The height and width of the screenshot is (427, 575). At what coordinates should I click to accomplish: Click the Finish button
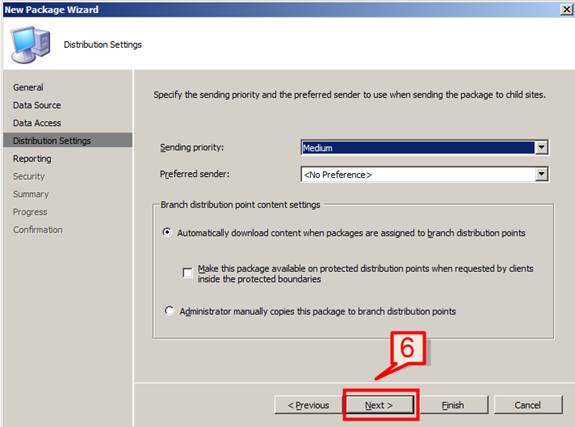(x=453, y=405)
